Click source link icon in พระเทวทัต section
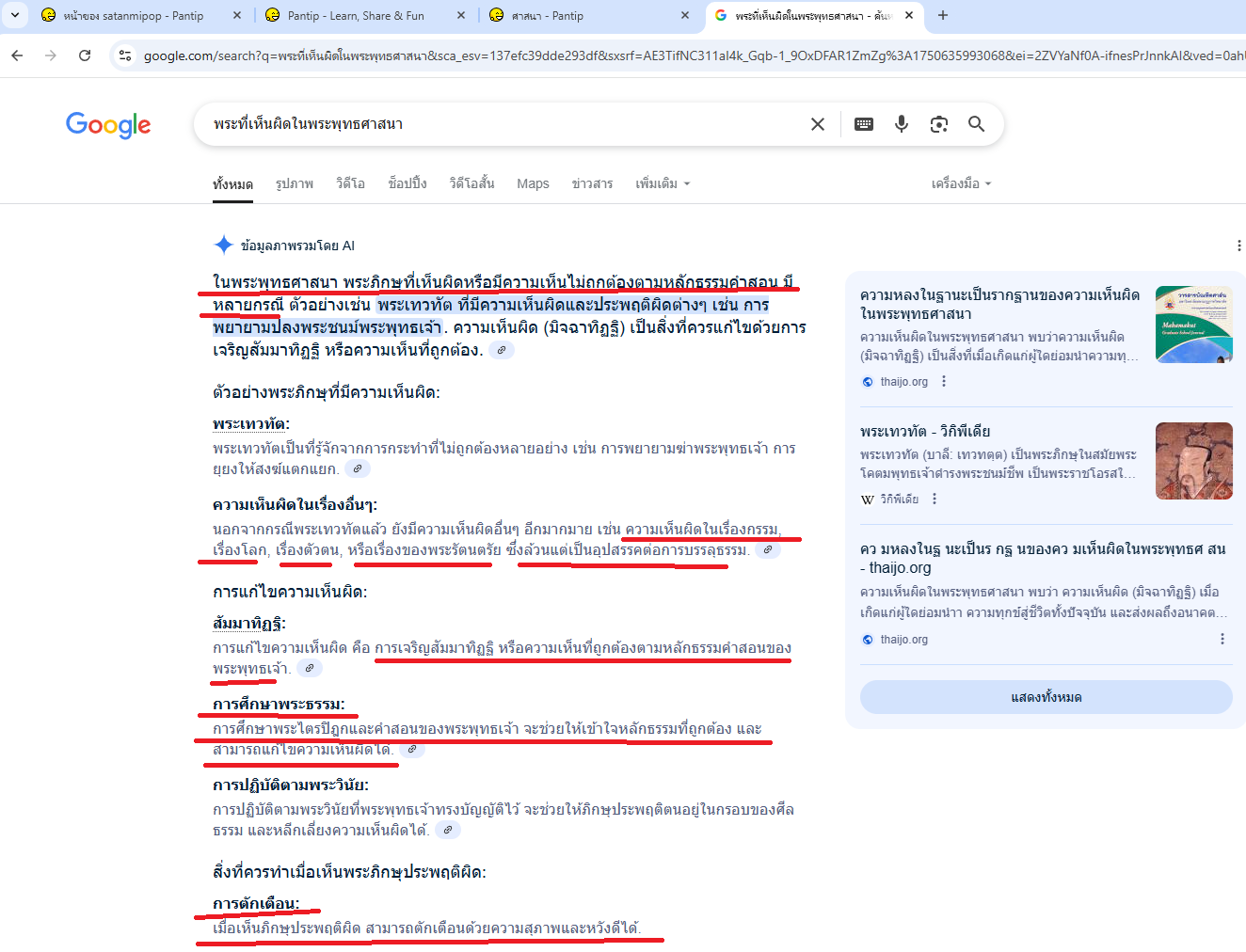The height and width of the screenshot is (952, 1246). tap(358, 468)
